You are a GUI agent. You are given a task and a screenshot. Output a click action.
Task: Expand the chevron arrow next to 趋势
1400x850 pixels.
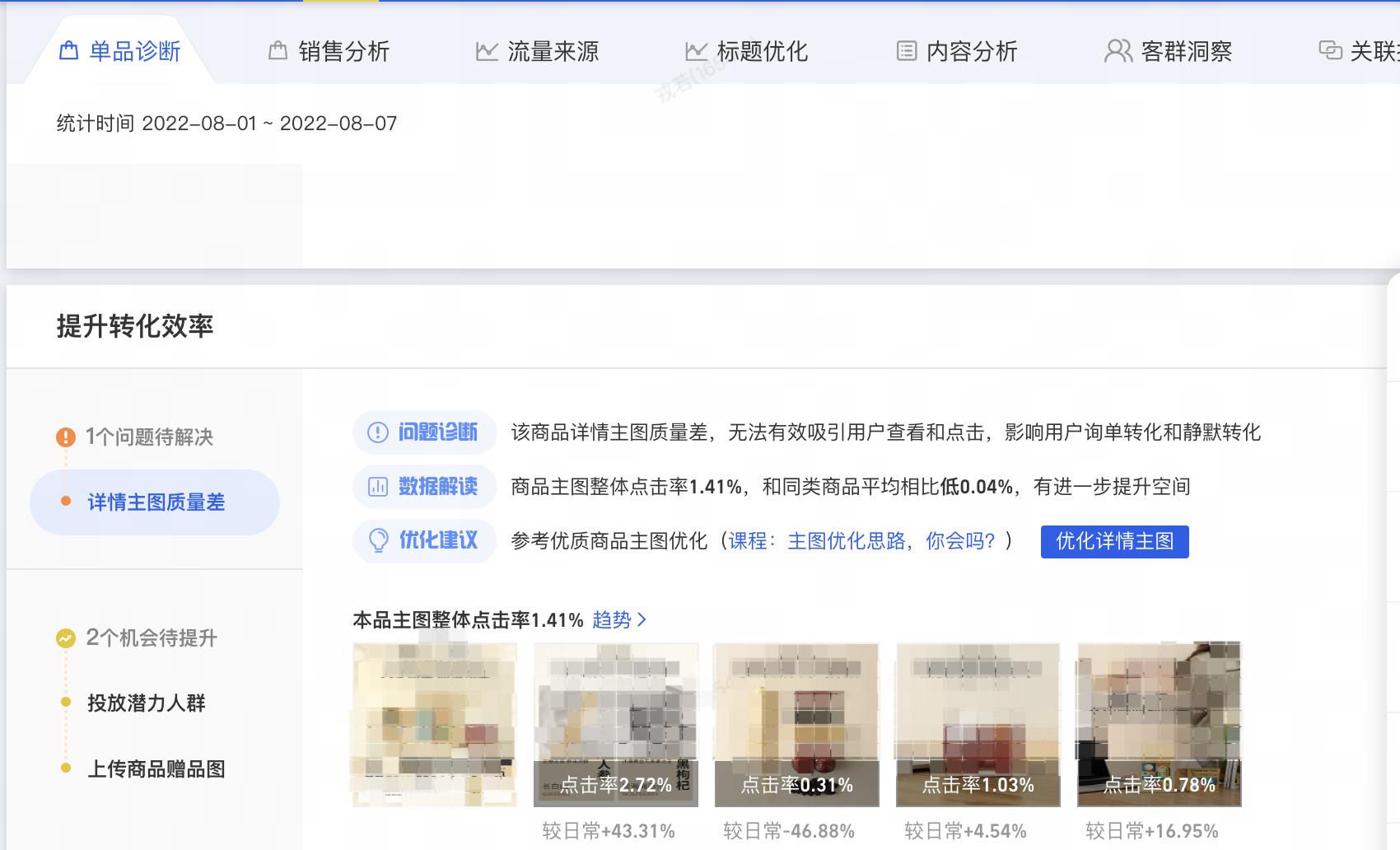point(642,619)
